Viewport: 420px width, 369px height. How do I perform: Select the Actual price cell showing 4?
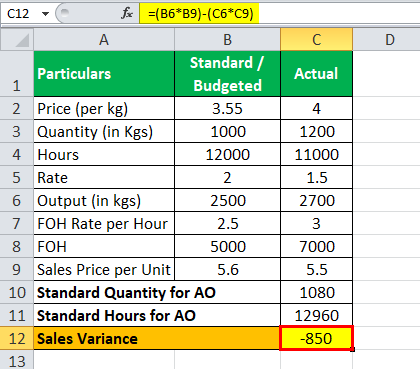[x=316, y=108]
